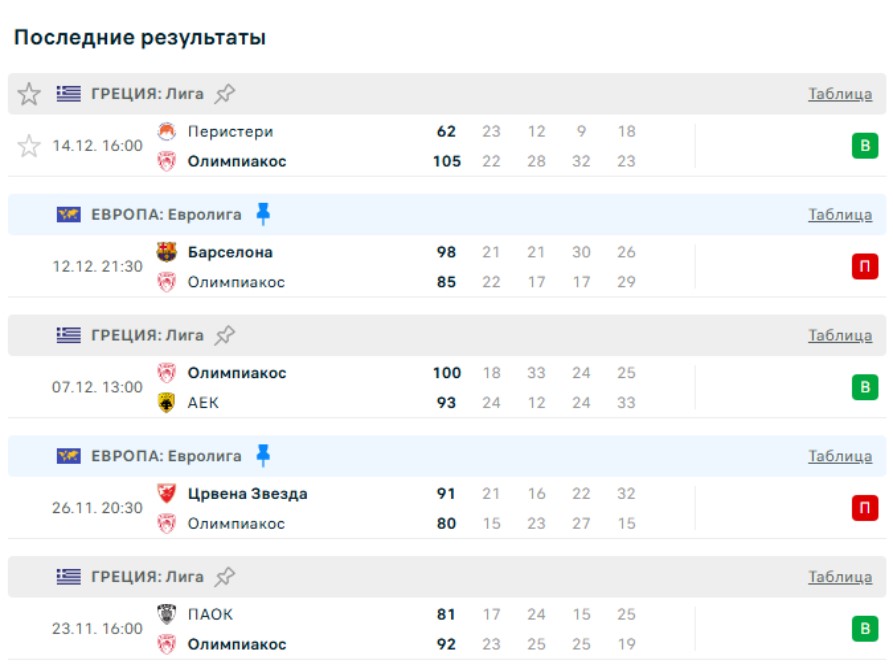
Task: Click the Barcelona team logo
Action: tap(167, 252)
